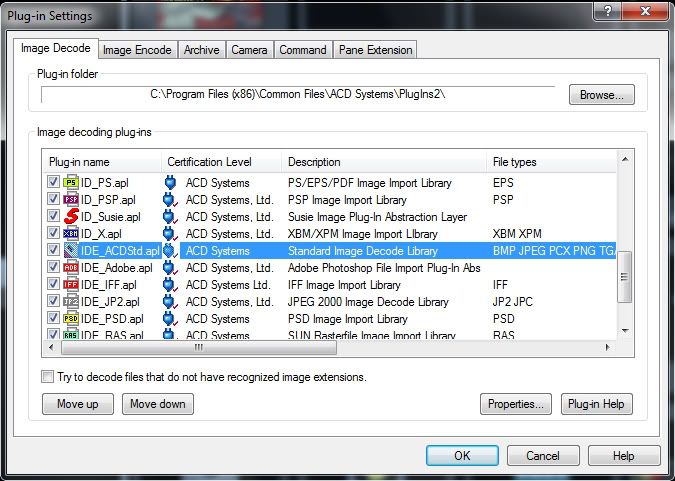Click the Move up button

click(78, 404)
